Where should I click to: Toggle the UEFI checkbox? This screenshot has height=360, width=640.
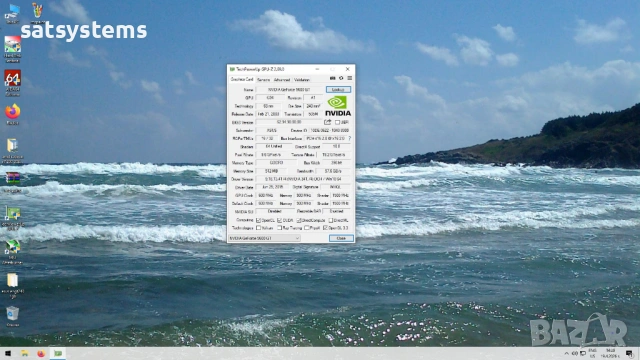[337, 122]
